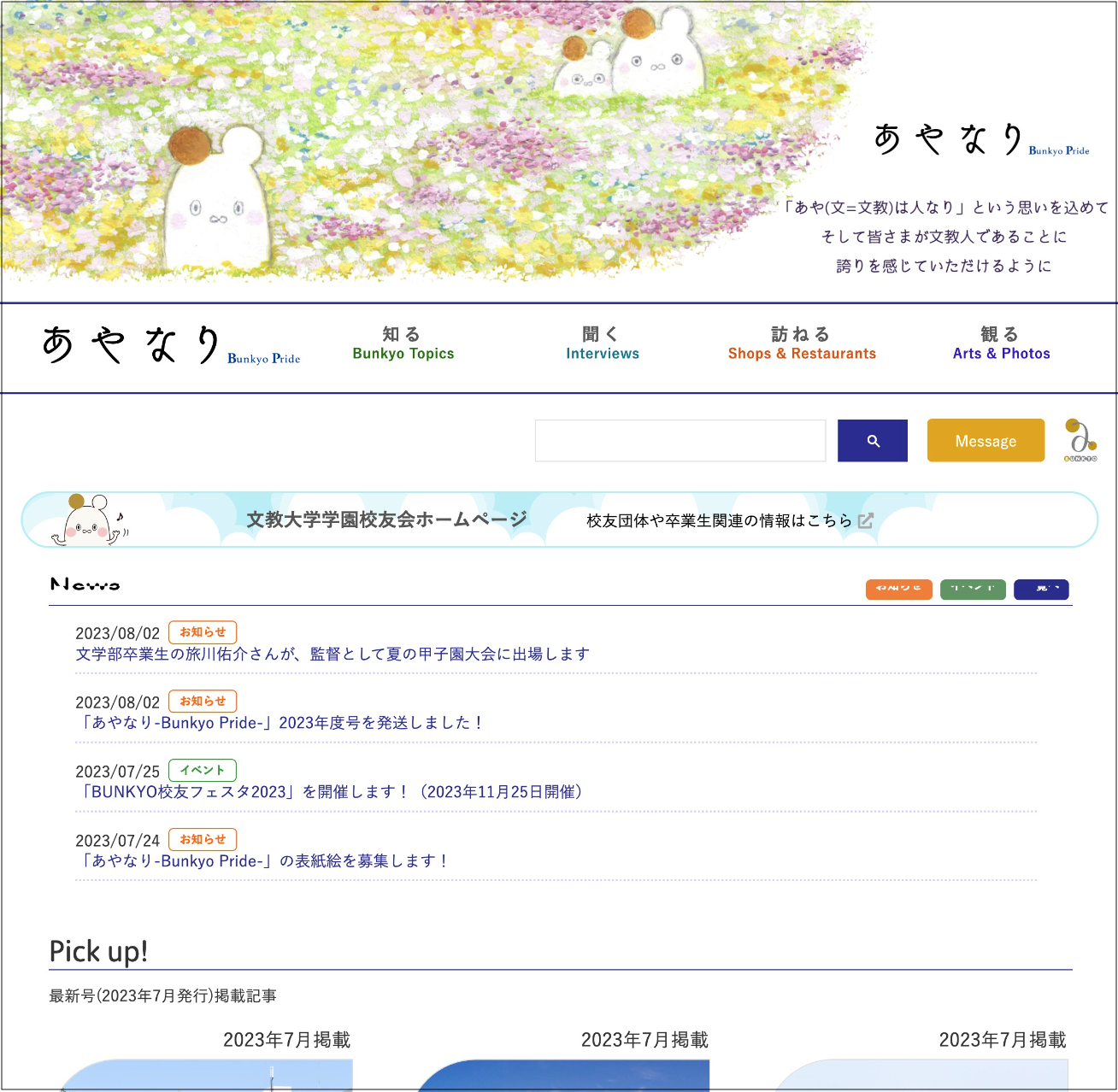Click the yellow Message button
Viewport: 1118px width, 1092px height.
(x=985, y=440)
